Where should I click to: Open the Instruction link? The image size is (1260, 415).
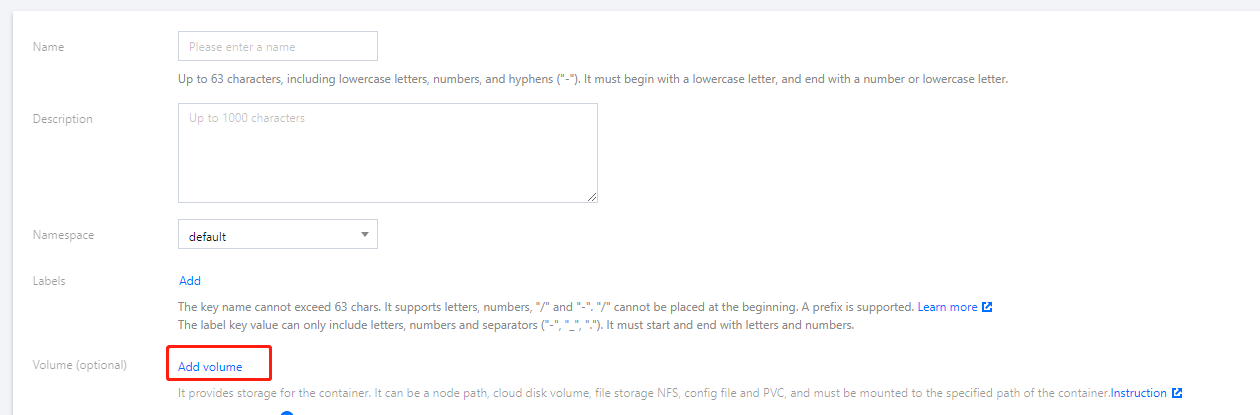pyautogui.click(x=1139, y=393)
